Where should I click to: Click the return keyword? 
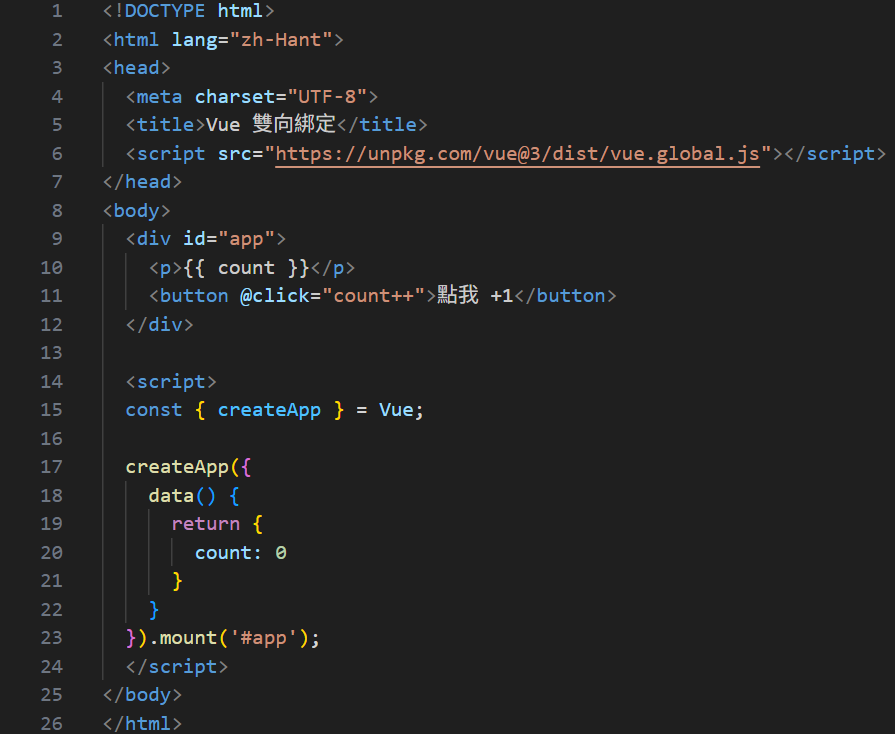coord(205,524)
